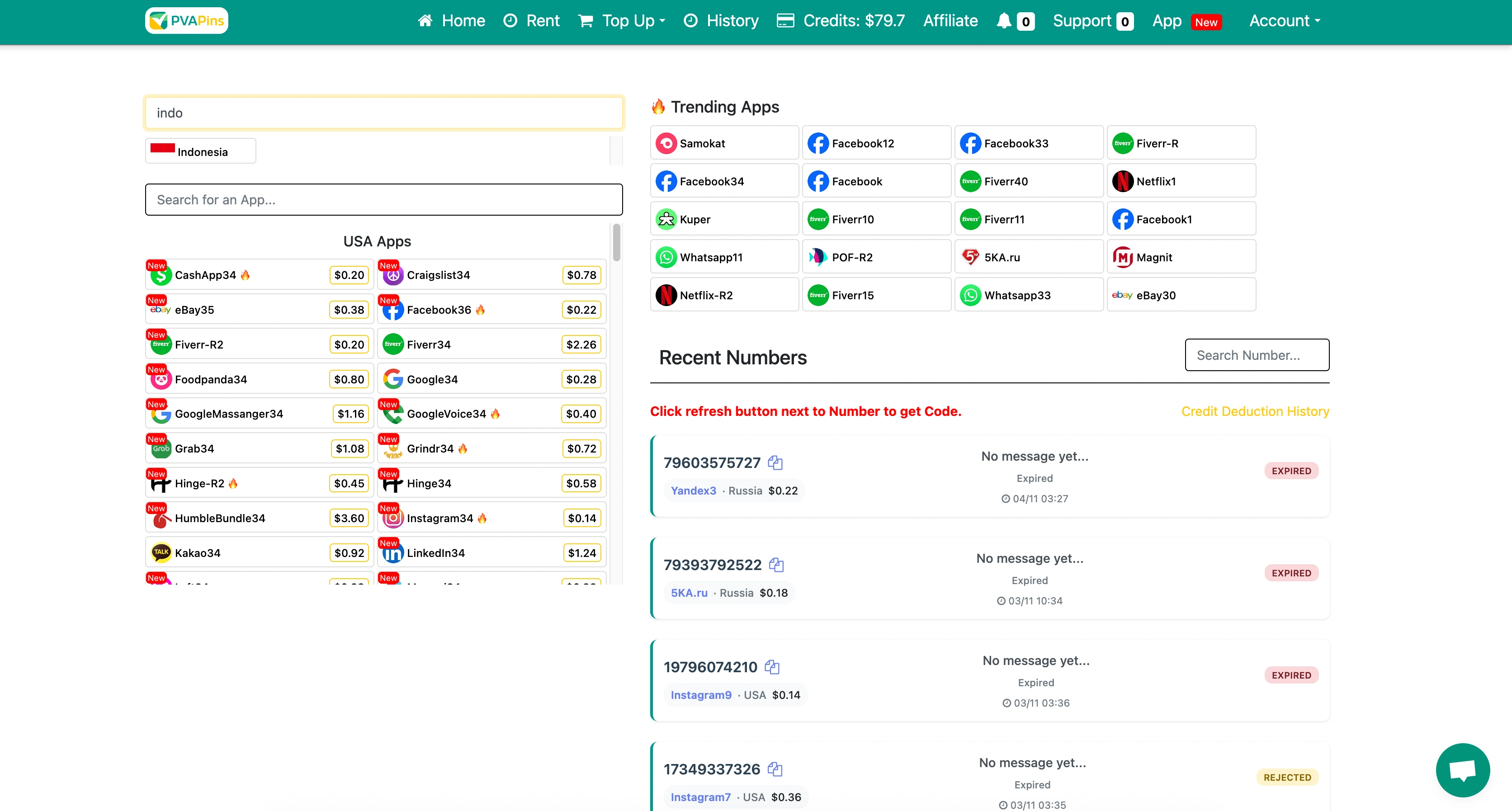The image size is (1512, 811).
Task: Choose Fiverr-R2 from USA apps
Action: (260, 344)
